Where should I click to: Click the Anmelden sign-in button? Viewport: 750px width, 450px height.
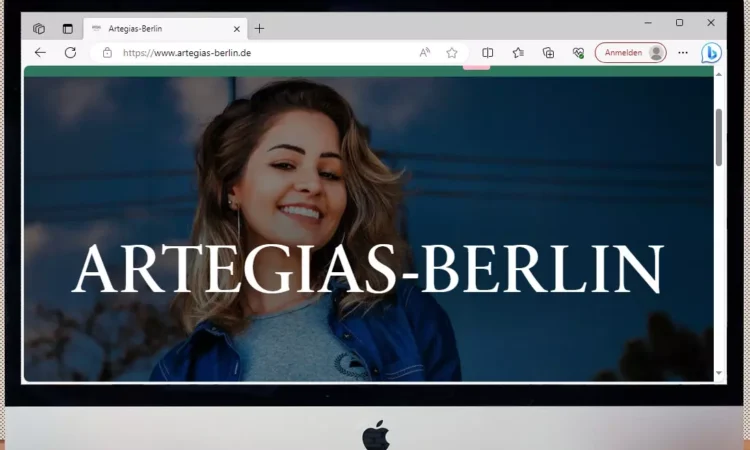[630, 53]
